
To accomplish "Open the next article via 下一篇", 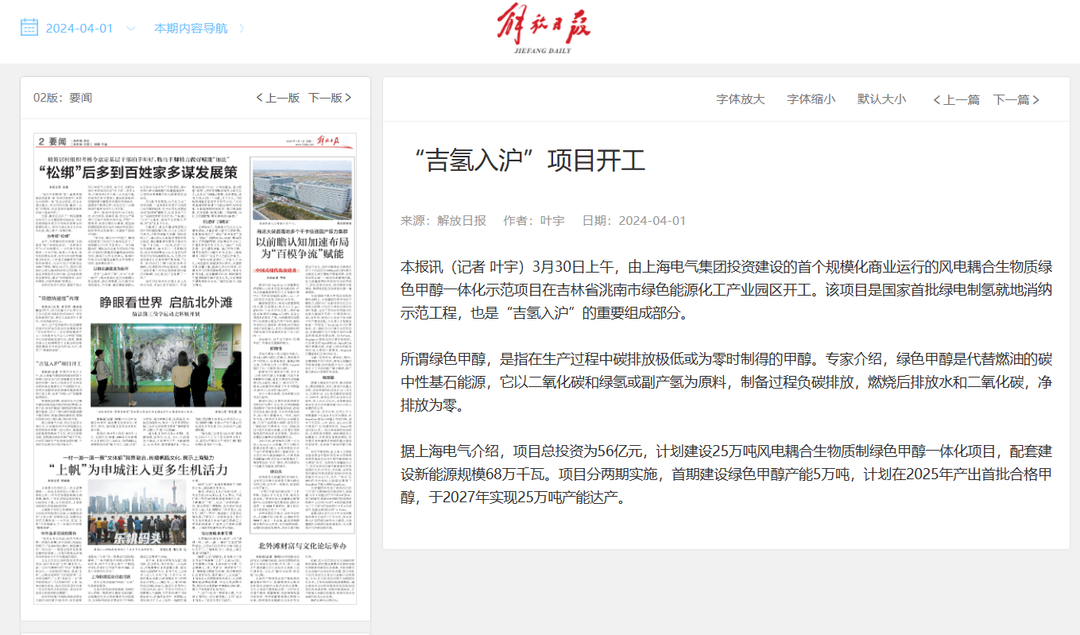I will tap(1017, 100).
